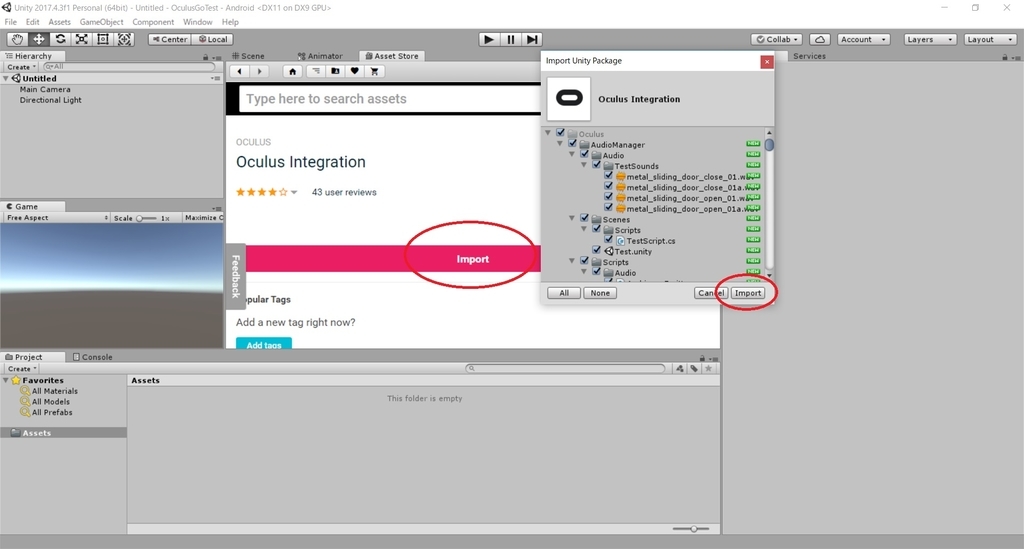Open the Free Aspect dropdown in Game view

click(57, 217)
